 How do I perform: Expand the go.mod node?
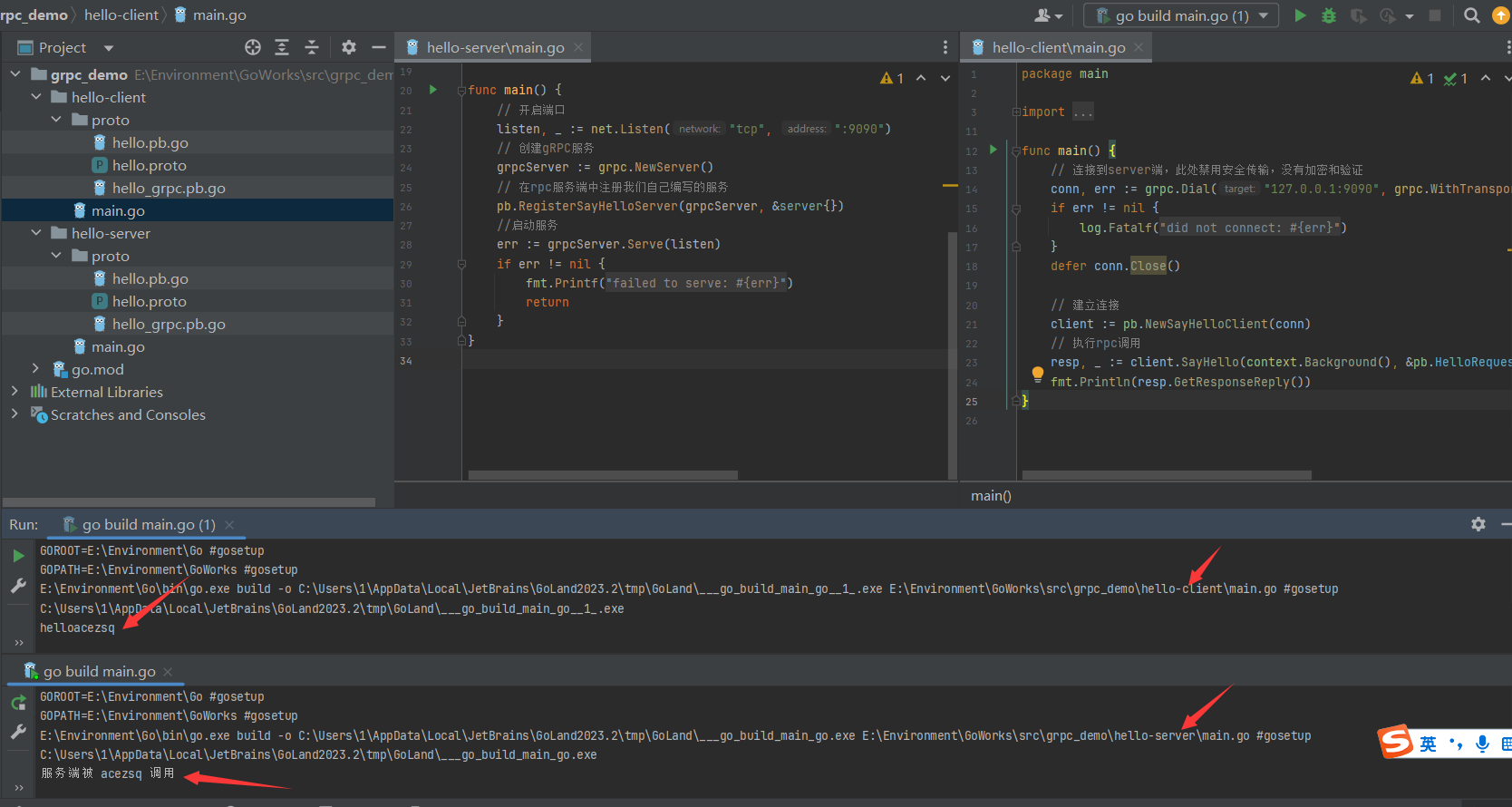coord(36,369)
